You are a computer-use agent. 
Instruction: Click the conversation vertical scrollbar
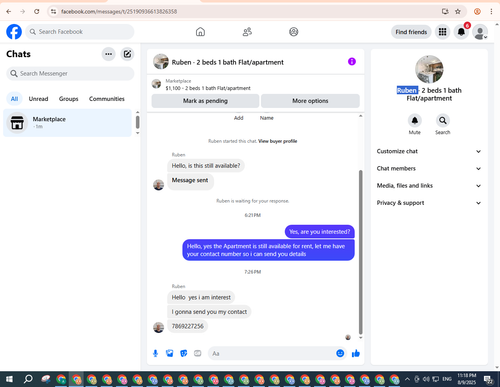coord(360,252)
